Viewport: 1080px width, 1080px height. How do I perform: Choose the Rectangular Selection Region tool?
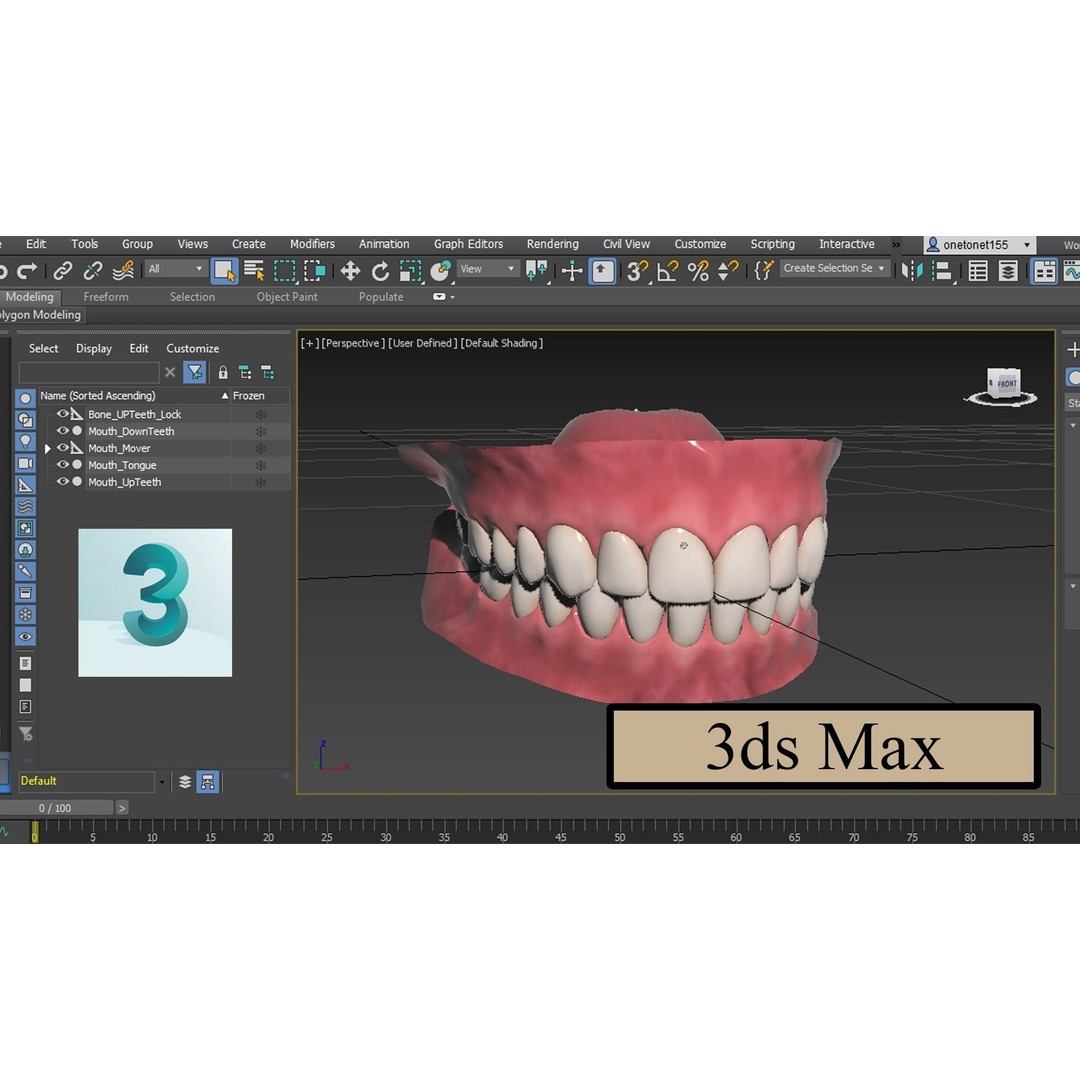click(284, 271)
